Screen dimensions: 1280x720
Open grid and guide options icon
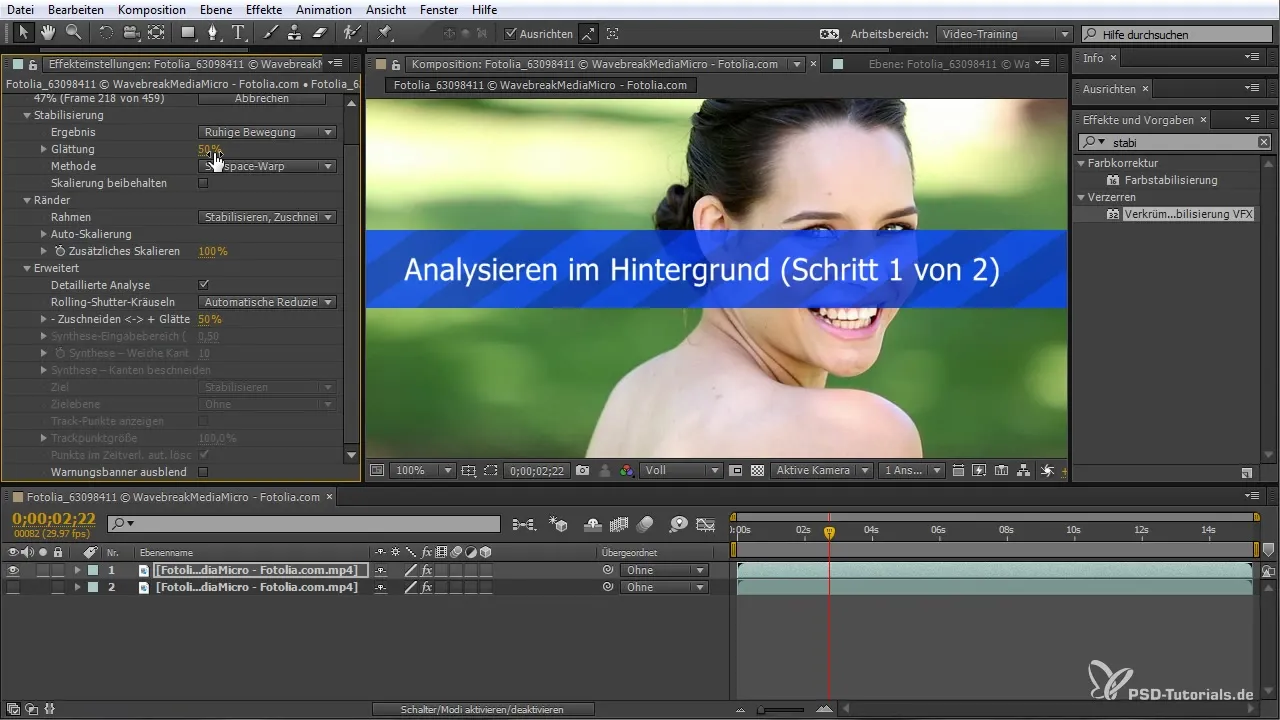[469, 470]
